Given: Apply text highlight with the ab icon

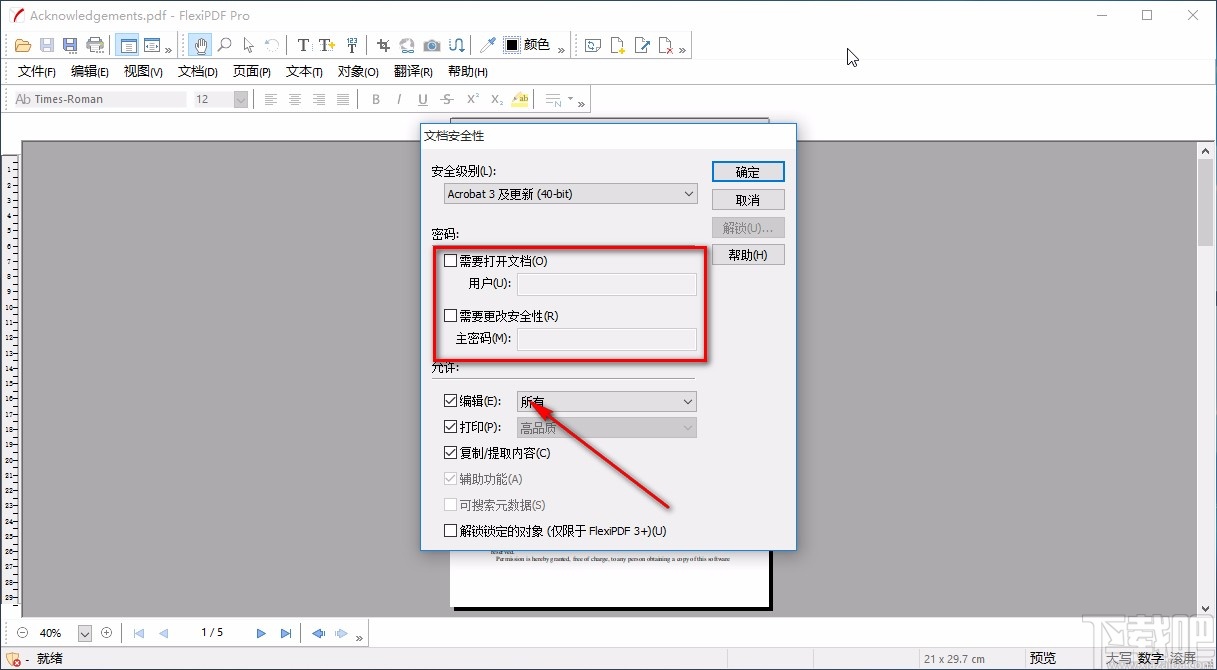Looking at the screenshot, I should 519,99.
